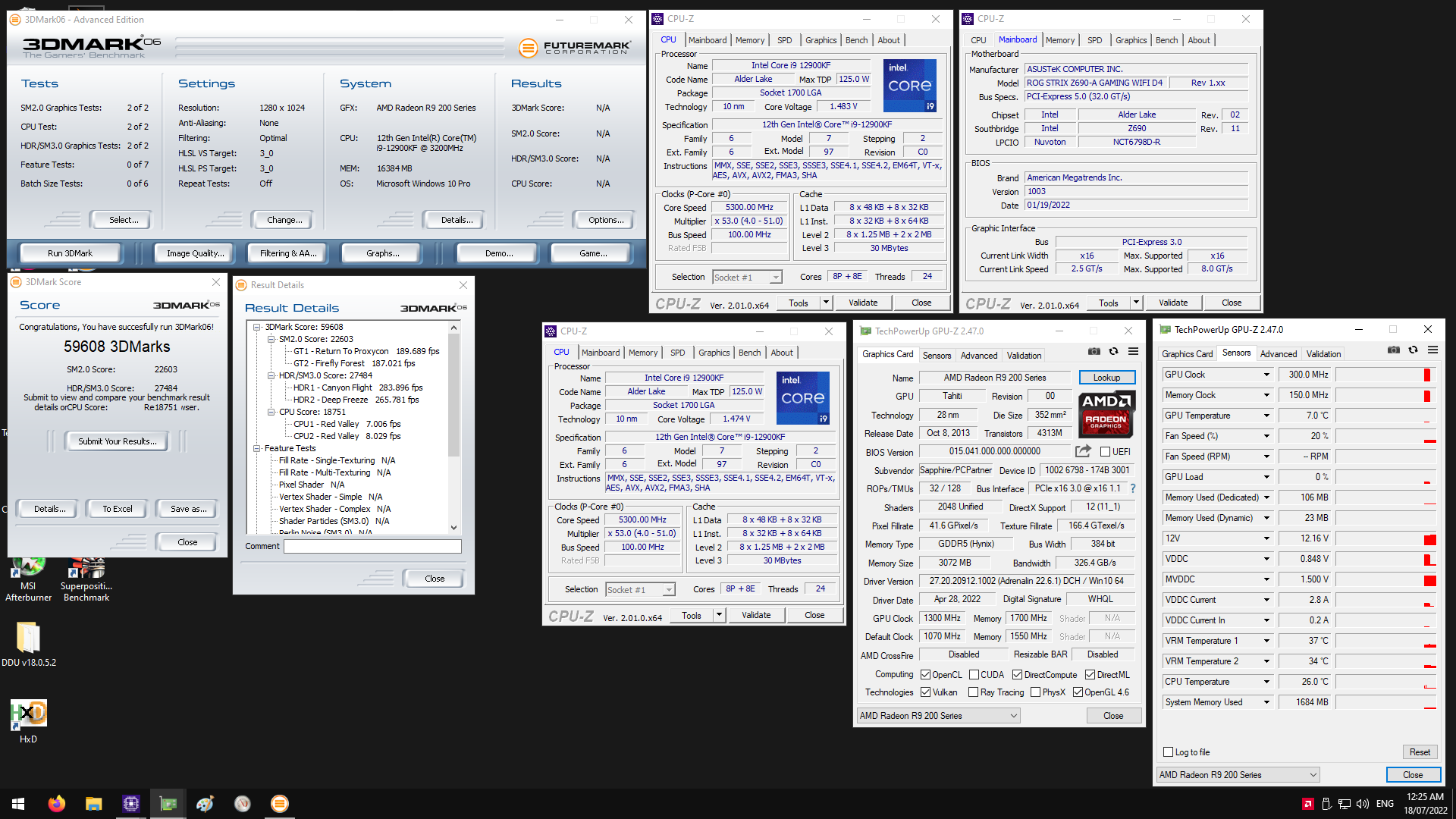The width and height of the screenshot is (1456, 819).
Task: Click Intel Core logo in top CPU-Z window
Action: (910, 86)
